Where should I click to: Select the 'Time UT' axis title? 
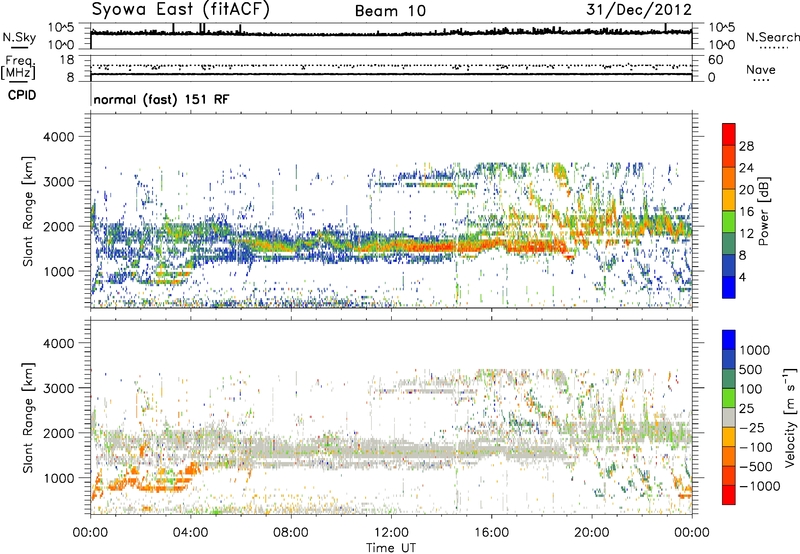[391, 548]
